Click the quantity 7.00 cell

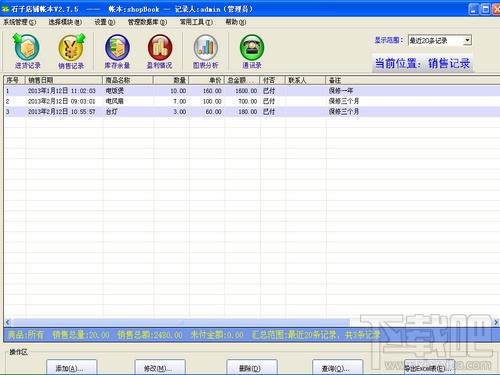[180, 101]
